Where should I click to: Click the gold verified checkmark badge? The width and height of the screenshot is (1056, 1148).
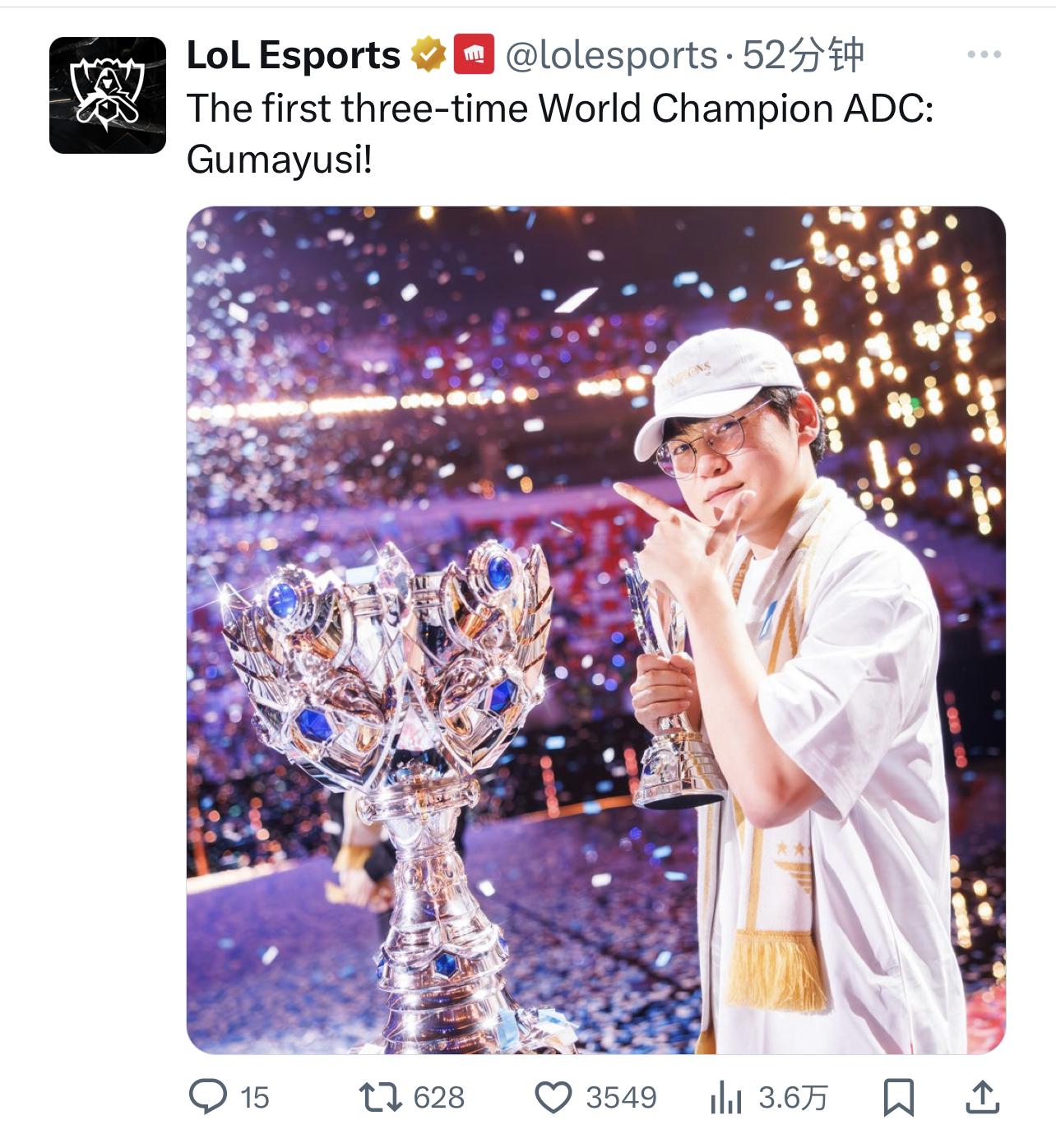coord(429,54)
